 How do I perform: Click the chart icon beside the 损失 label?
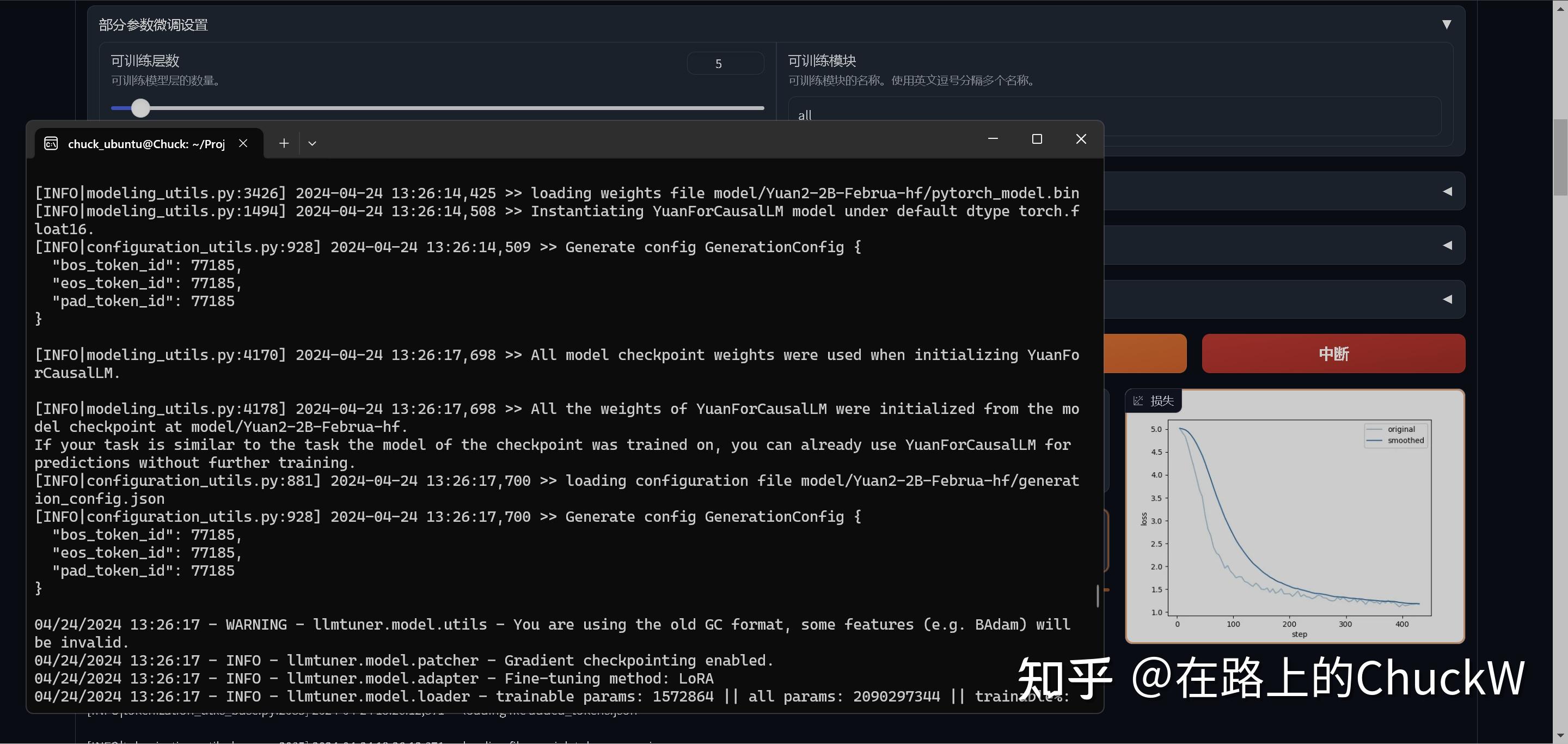1138,400
